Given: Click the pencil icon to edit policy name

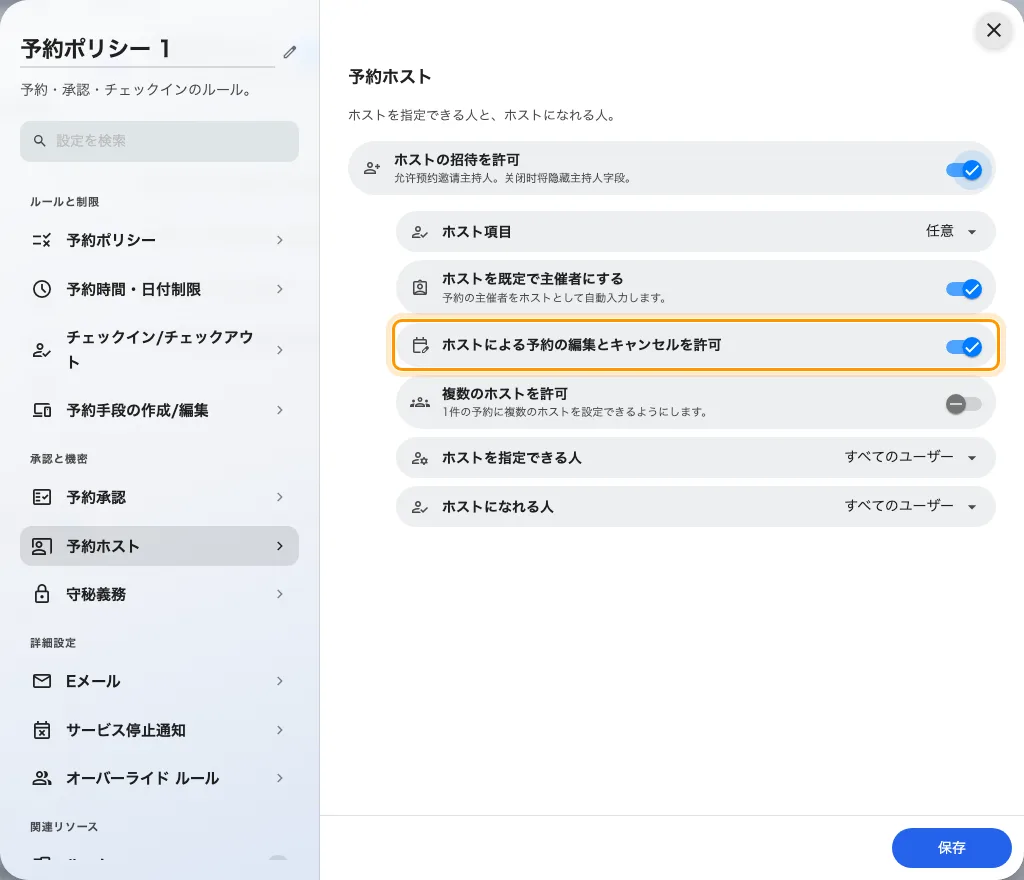Looking at the screenshot, I should point(290,52).
